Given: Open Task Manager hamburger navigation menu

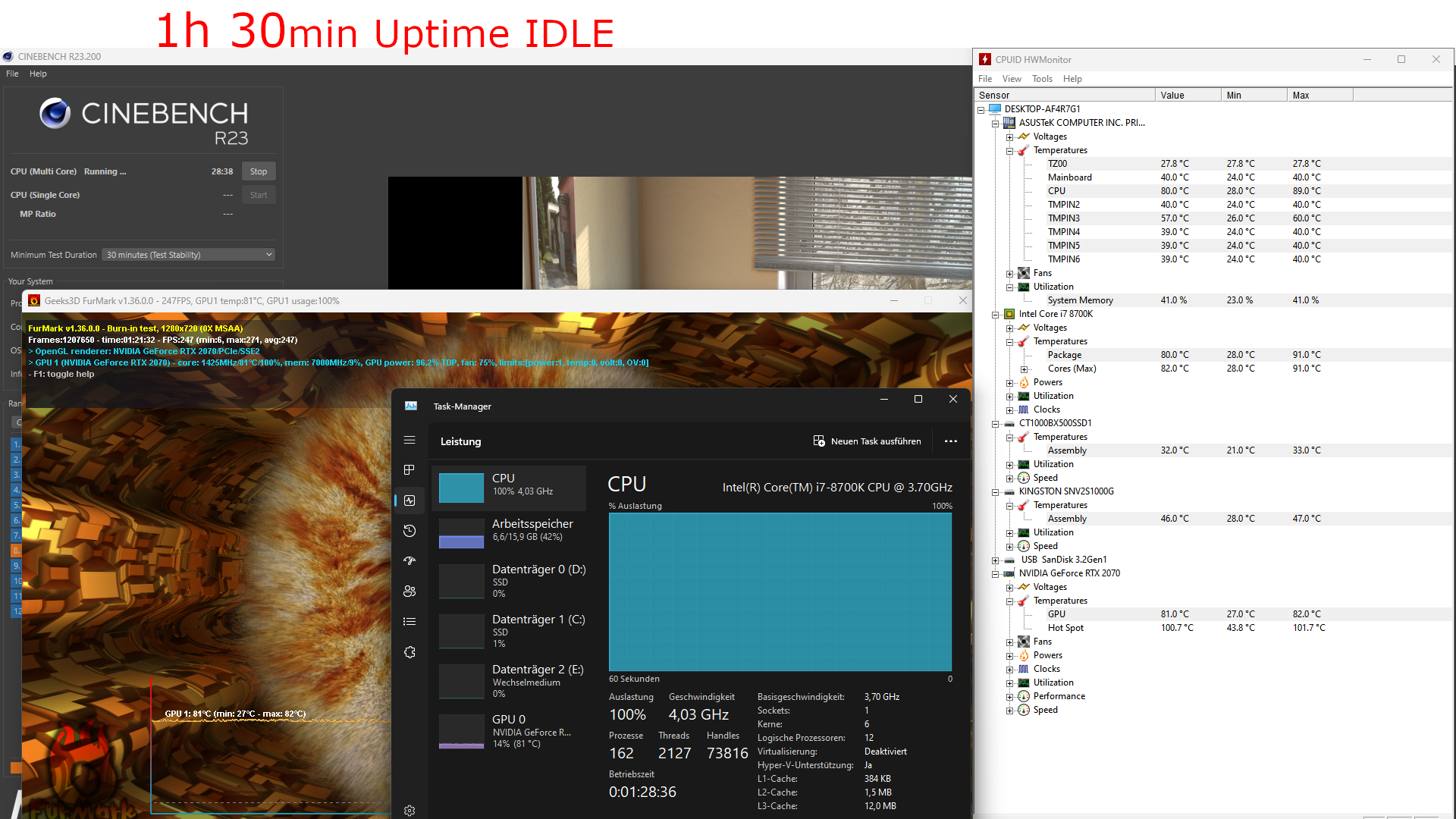Looking at the screenshot, I should (409, 440).
